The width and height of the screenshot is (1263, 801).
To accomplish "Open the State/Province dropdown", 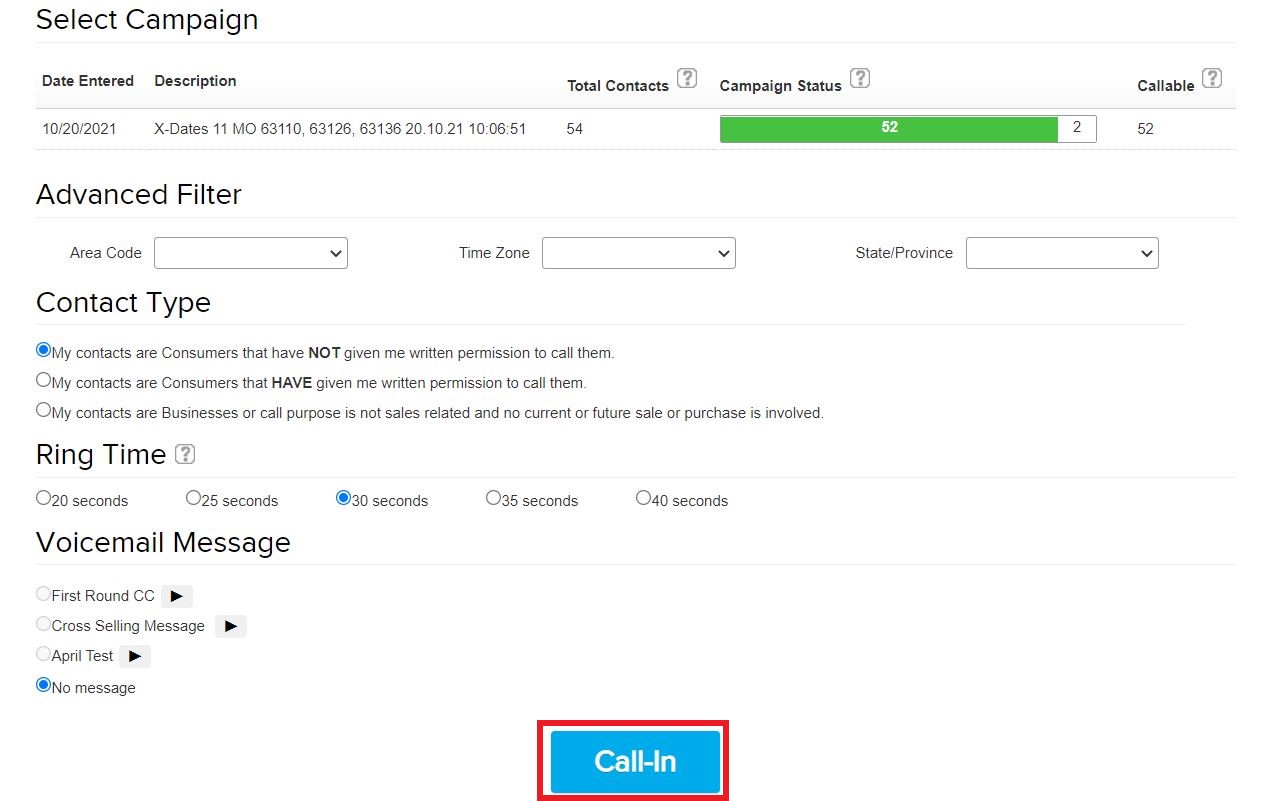I will 1061,253.
